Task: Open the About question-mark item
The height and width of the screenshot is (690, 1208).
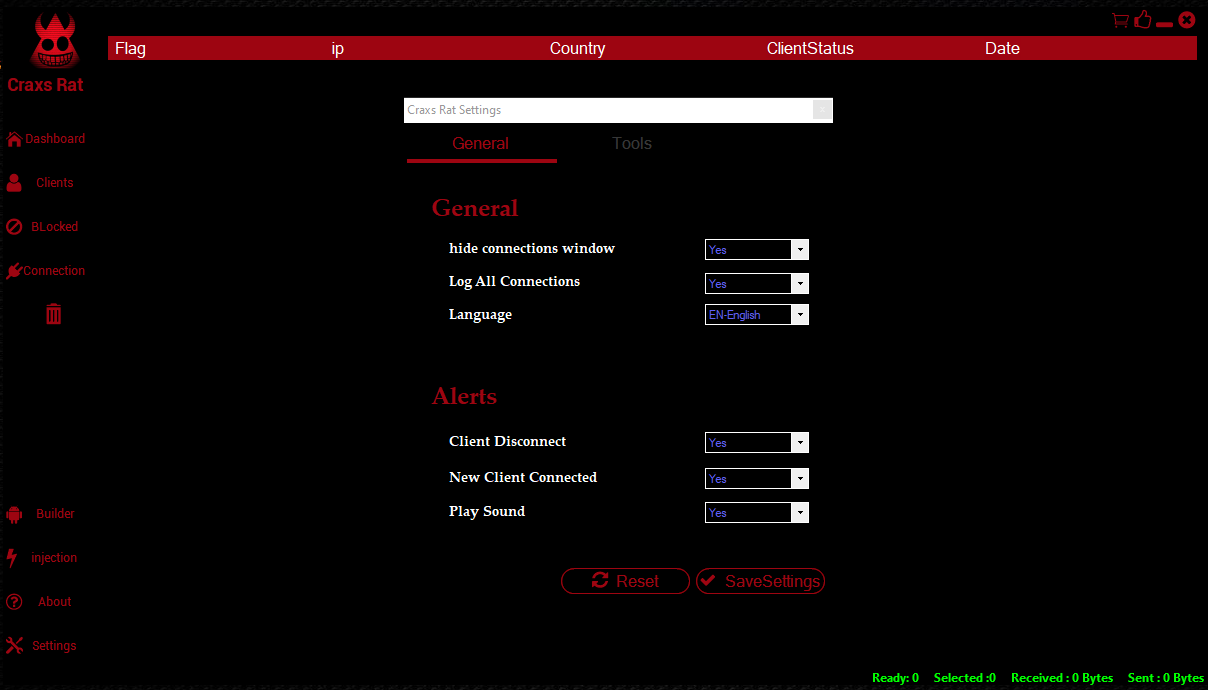Action: coord(40,602)
